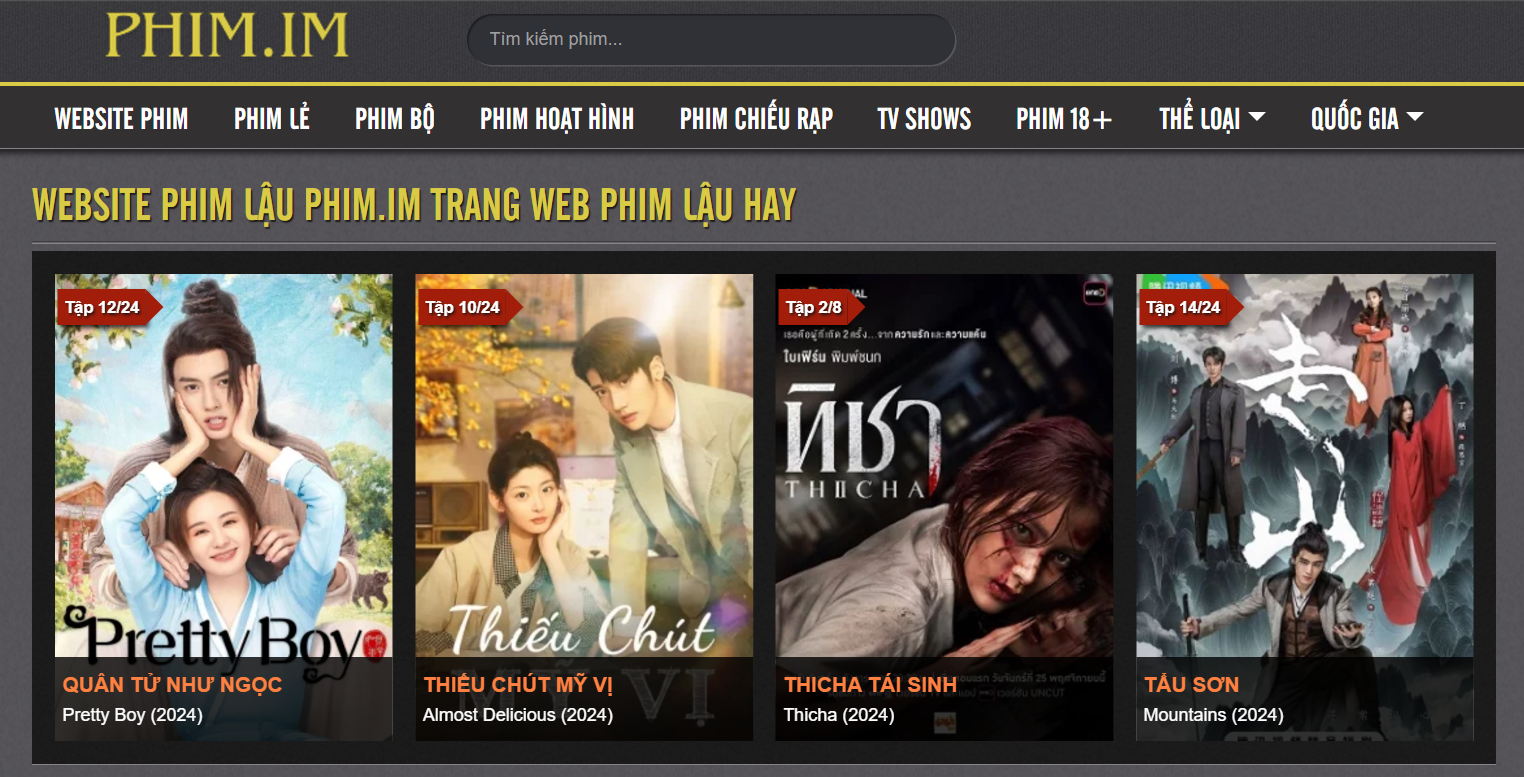
Task: Expand the Thể Loại dropdown menu
Action: click(x=1212, y=119)
